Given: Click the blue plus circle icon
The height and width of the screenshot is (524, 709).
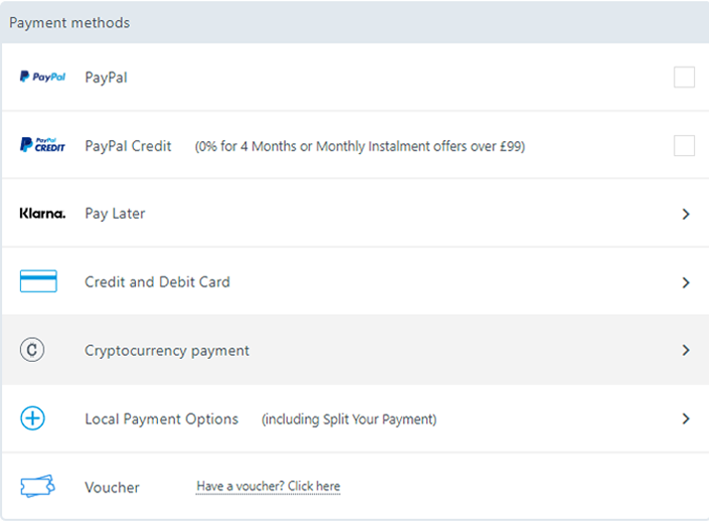Looking at the screenshot, I should click(x=33, y=418).
